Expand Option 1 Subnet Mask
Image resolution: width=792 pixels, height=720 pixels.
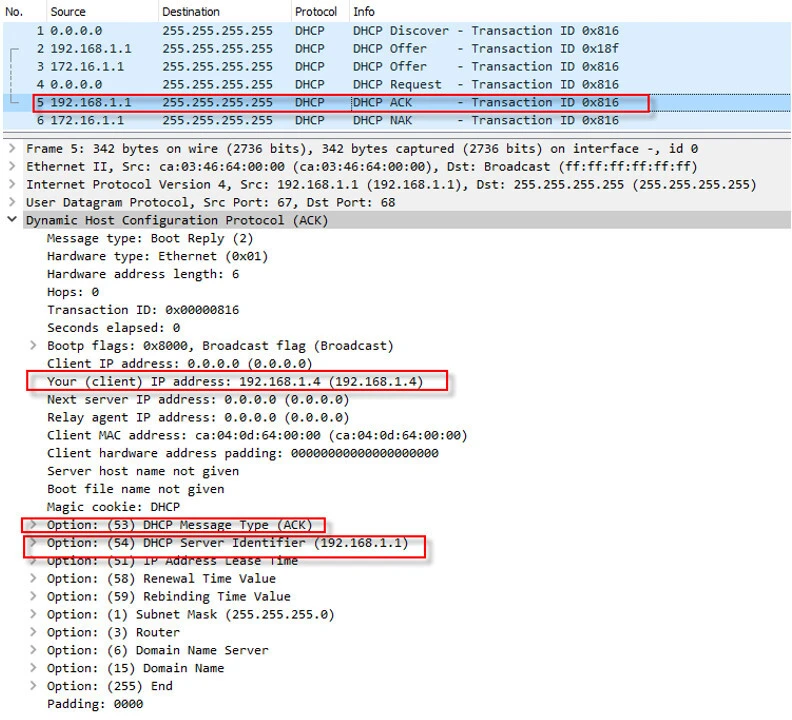(x=33, y=614)
